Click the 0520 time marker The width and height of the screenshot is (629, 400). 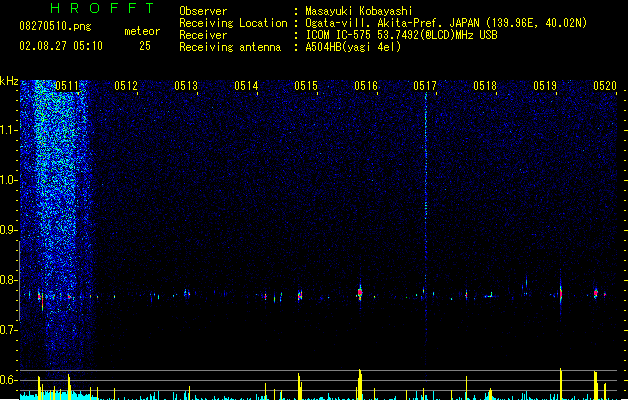tap(605, 86)
